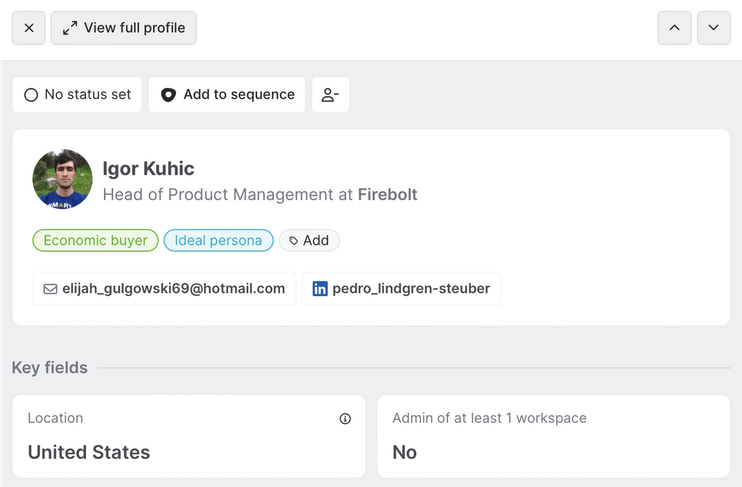The height and width of the screenshot is (487, 742).
Task: Open pedro_lindgren-steuber LinkedIn link
Action: click(411, 289)
